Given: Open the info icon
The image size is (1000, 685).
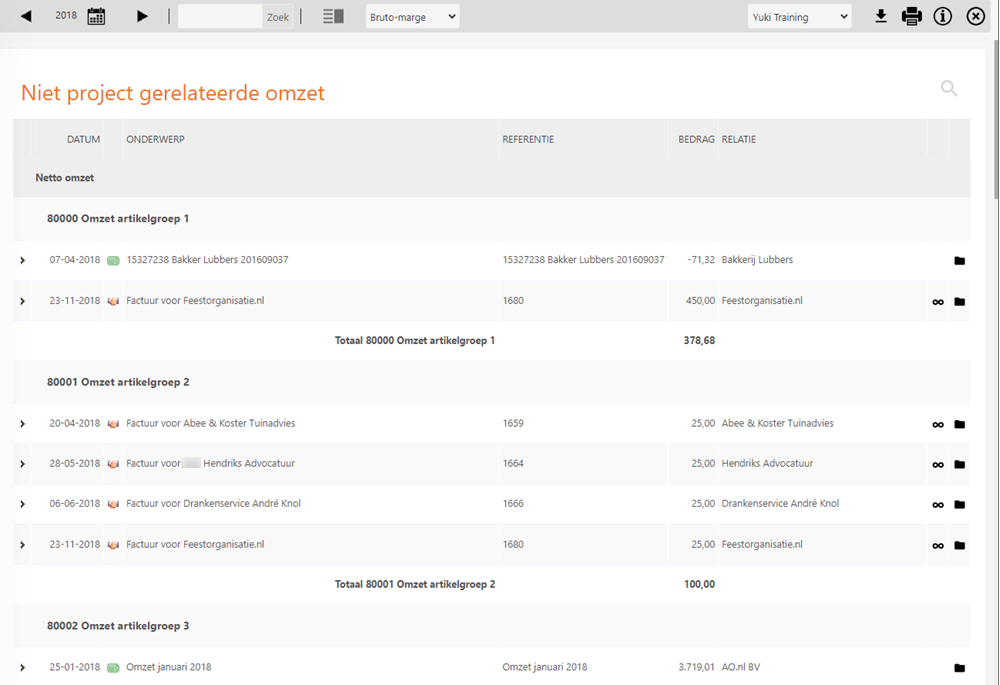Looking at the screenshot, I should [943, 16].
